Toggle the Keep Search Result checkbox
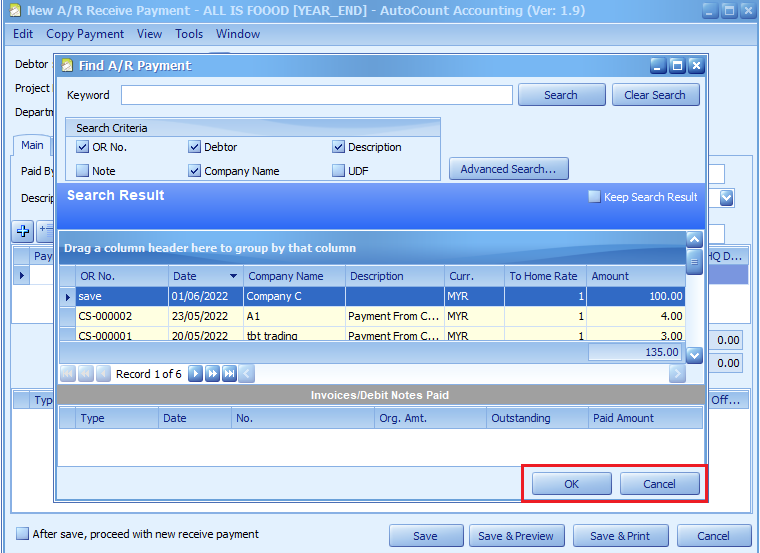 coord(594,197)
